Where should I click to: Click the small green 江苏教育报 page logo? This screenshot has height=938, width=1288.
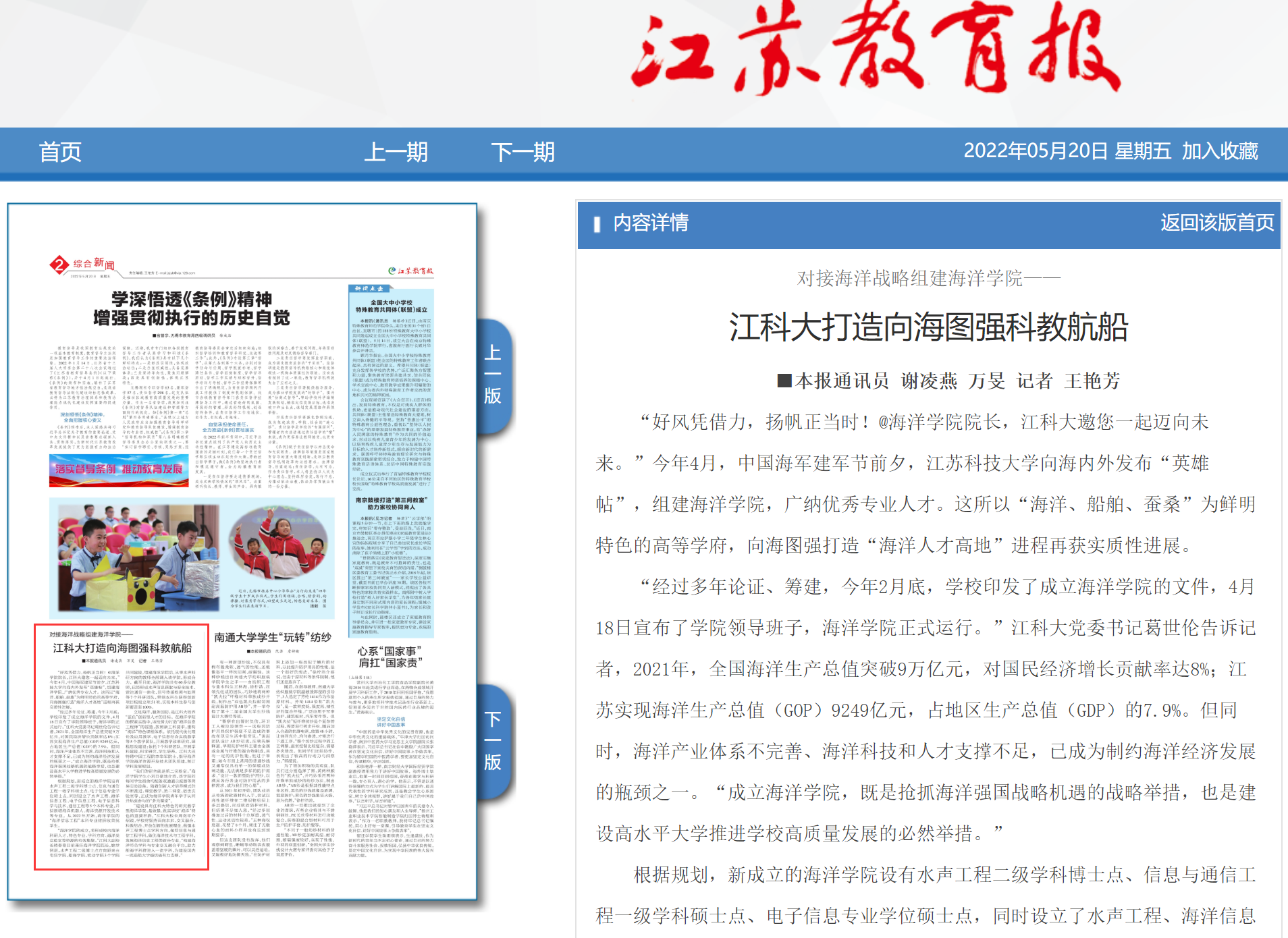410,271
